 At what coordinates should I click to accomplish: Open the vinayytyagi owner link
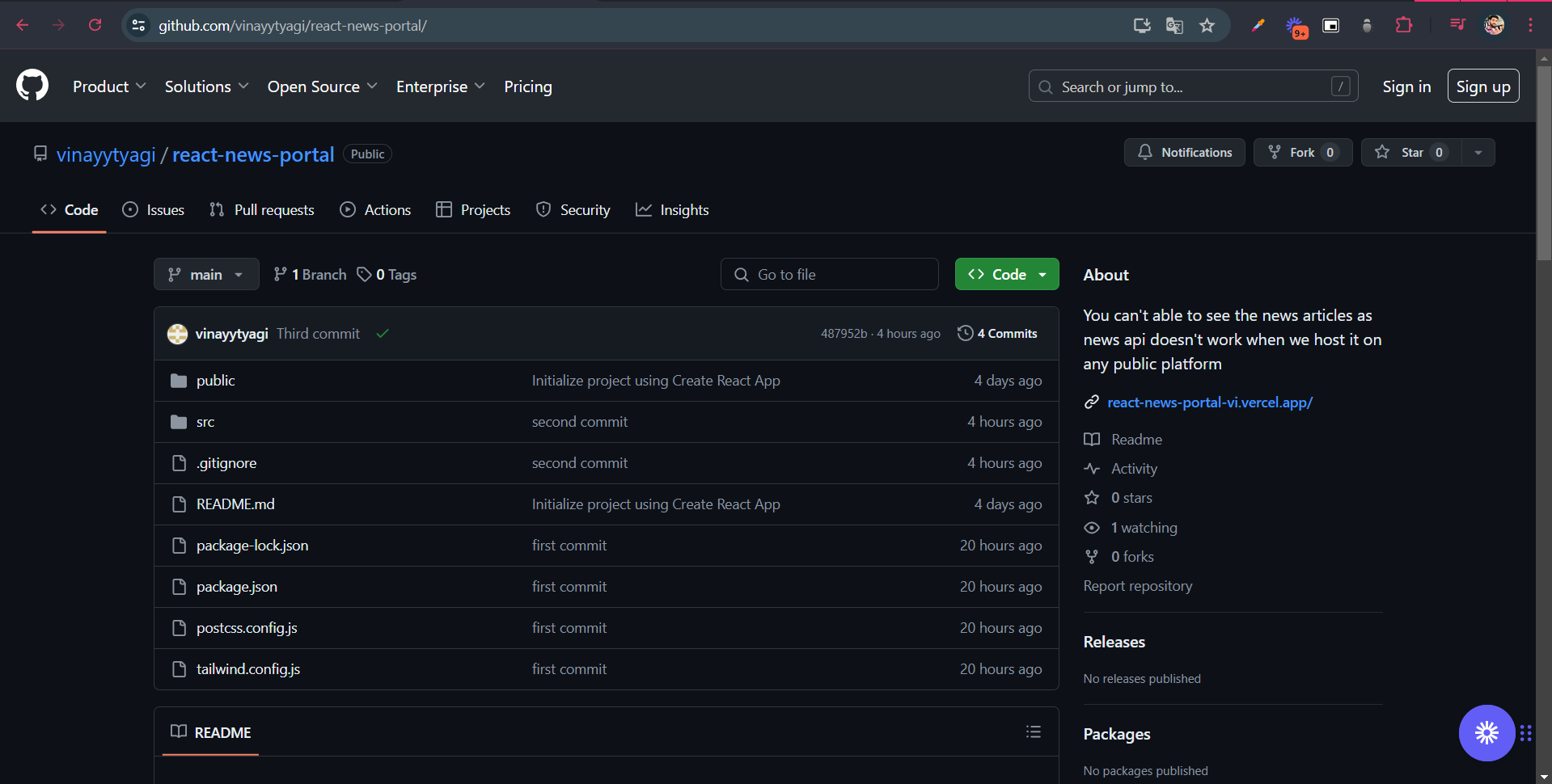(106, 154)
